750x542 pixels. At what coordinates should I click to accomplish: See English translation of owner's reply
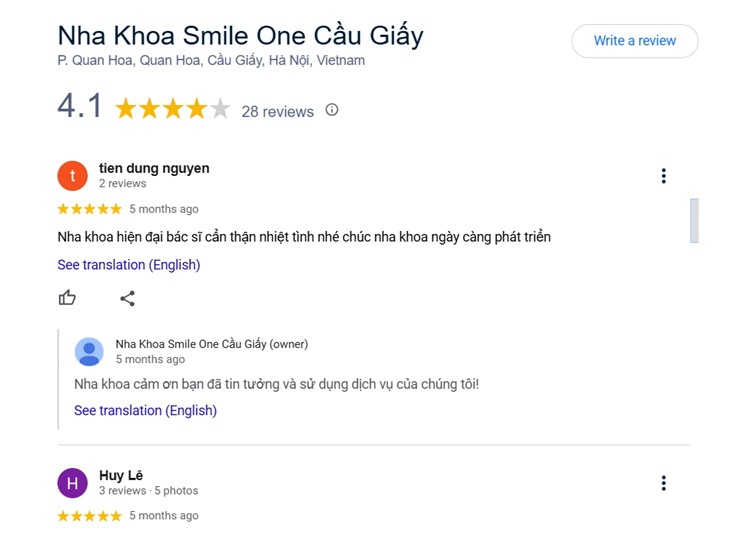click(145, 410)
